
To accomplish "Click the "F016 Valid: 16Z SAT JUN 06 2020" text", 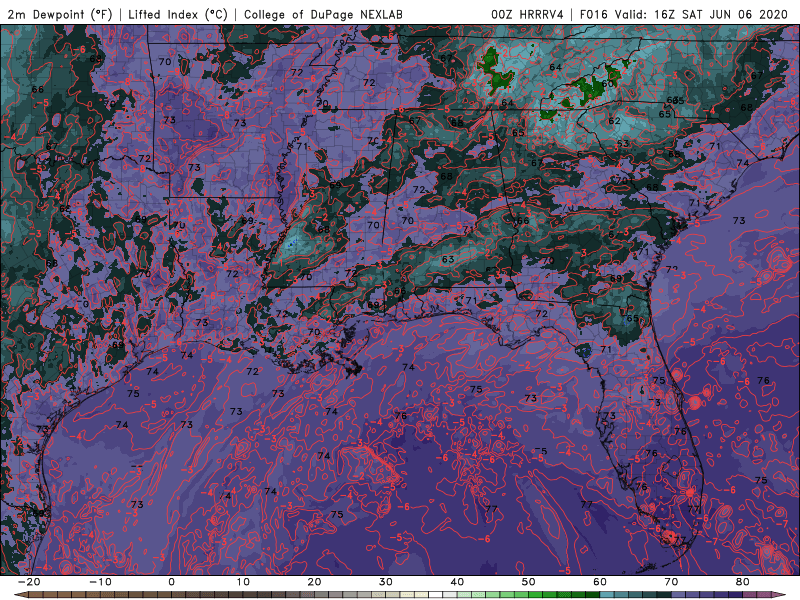I will point(684,14).
